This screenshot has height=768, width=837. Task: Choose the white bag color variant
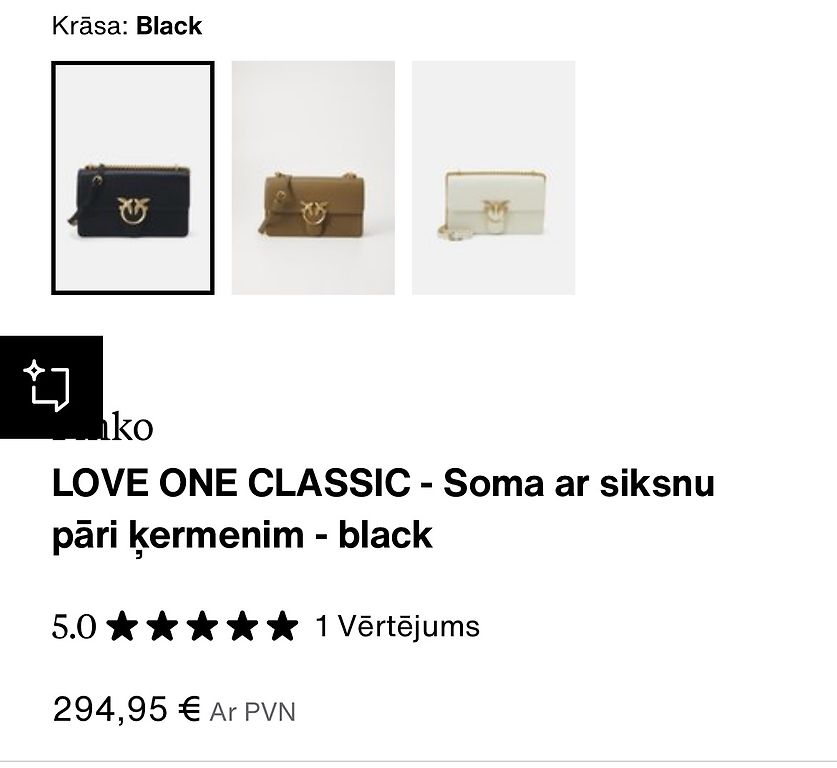pyautogui.click(x=494, y=178)
